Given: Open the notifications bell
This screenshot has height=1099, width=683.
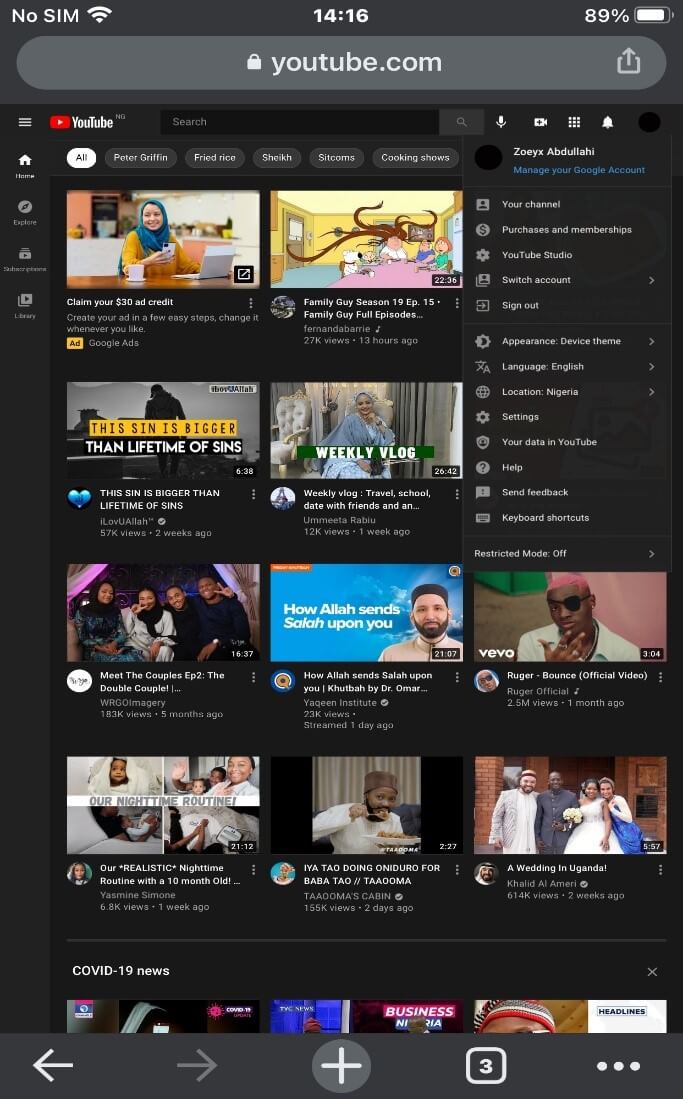Looking at the screenshot, I should click(608, 122).
